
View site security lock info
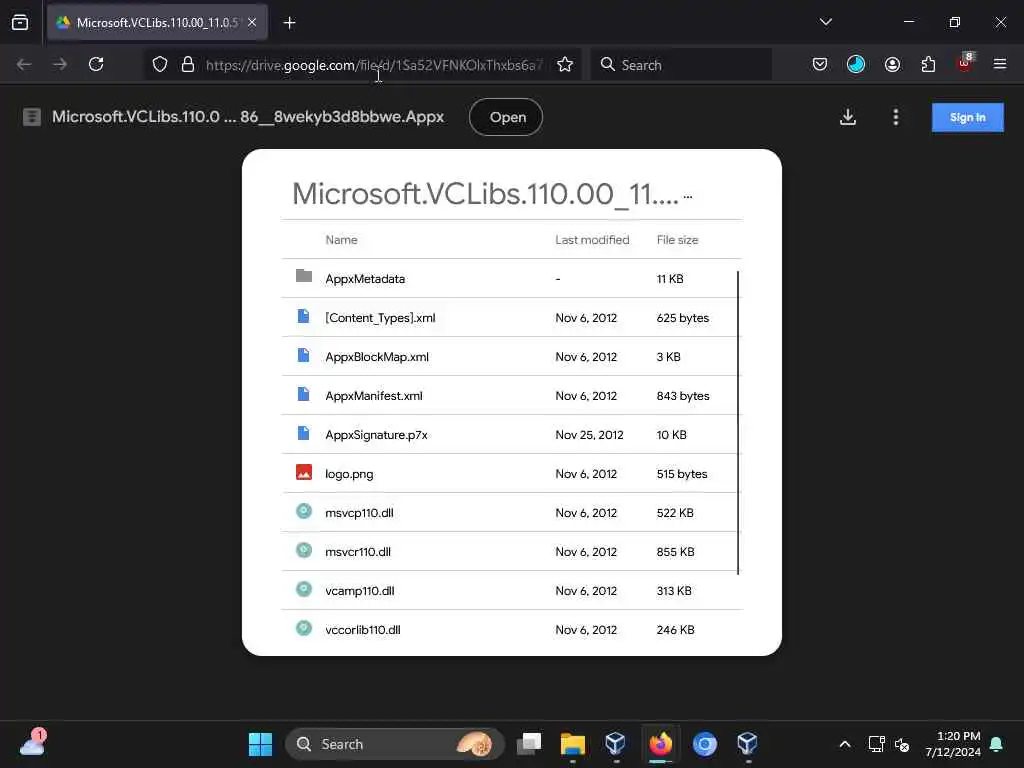(188, 65)
